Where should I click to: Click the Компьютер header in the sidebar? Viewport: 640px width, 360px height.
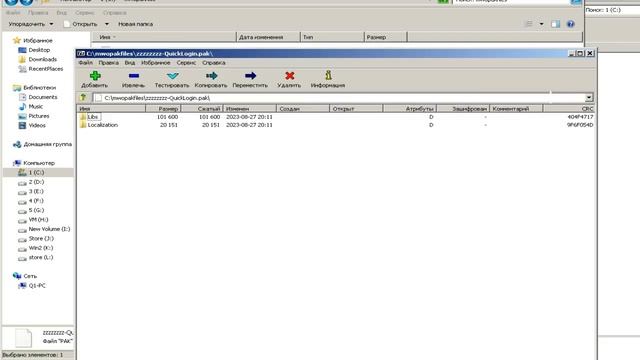click(x=38, y=163)
